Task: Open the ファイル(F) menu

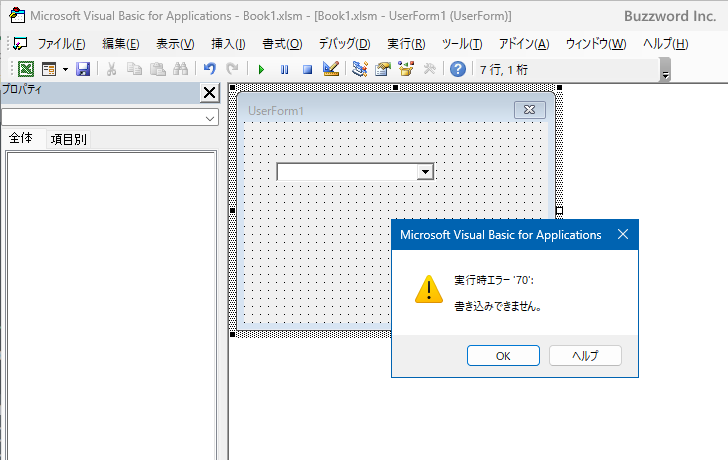Action: click(61, 44)
